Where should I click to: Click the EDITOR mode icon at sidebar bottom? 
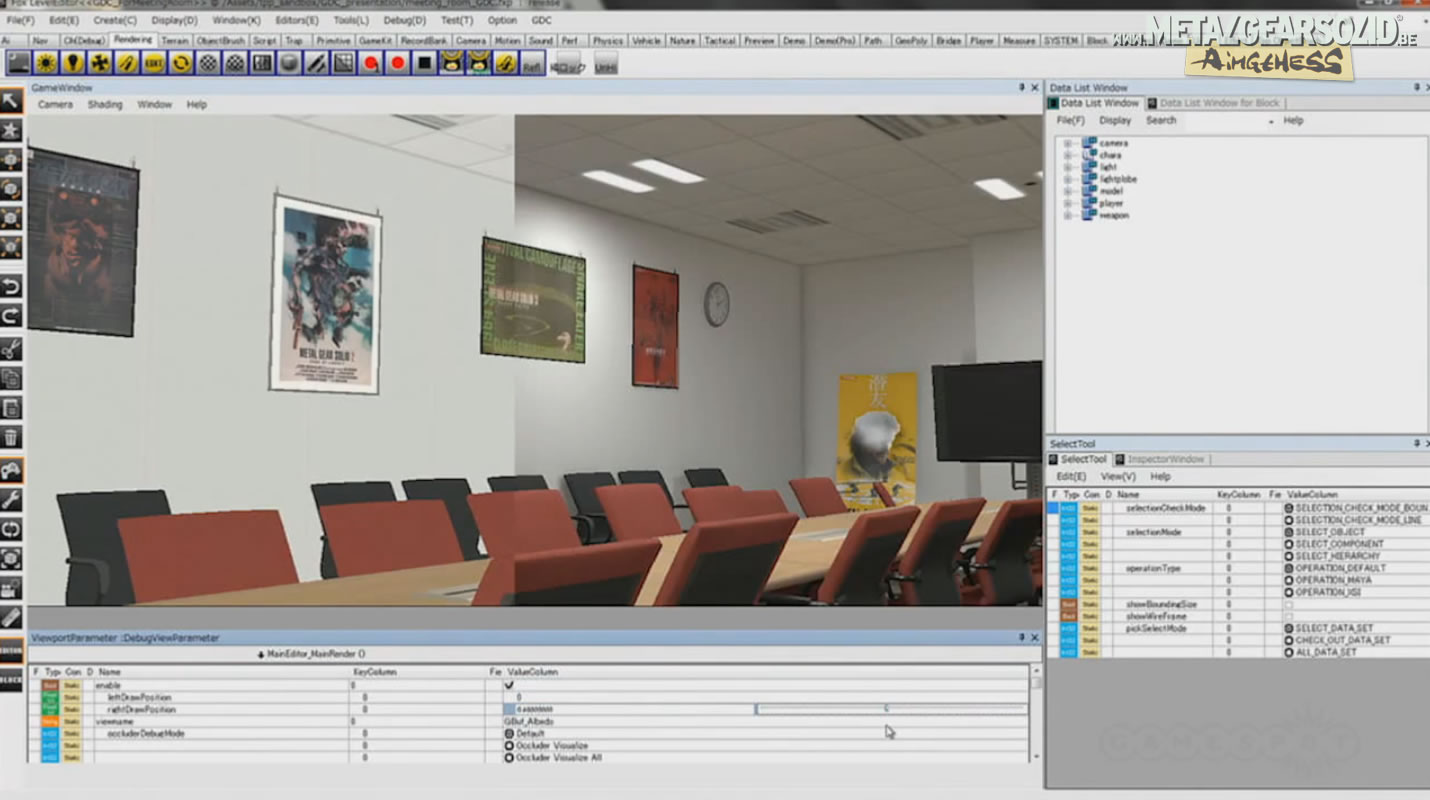pos(11,651)
